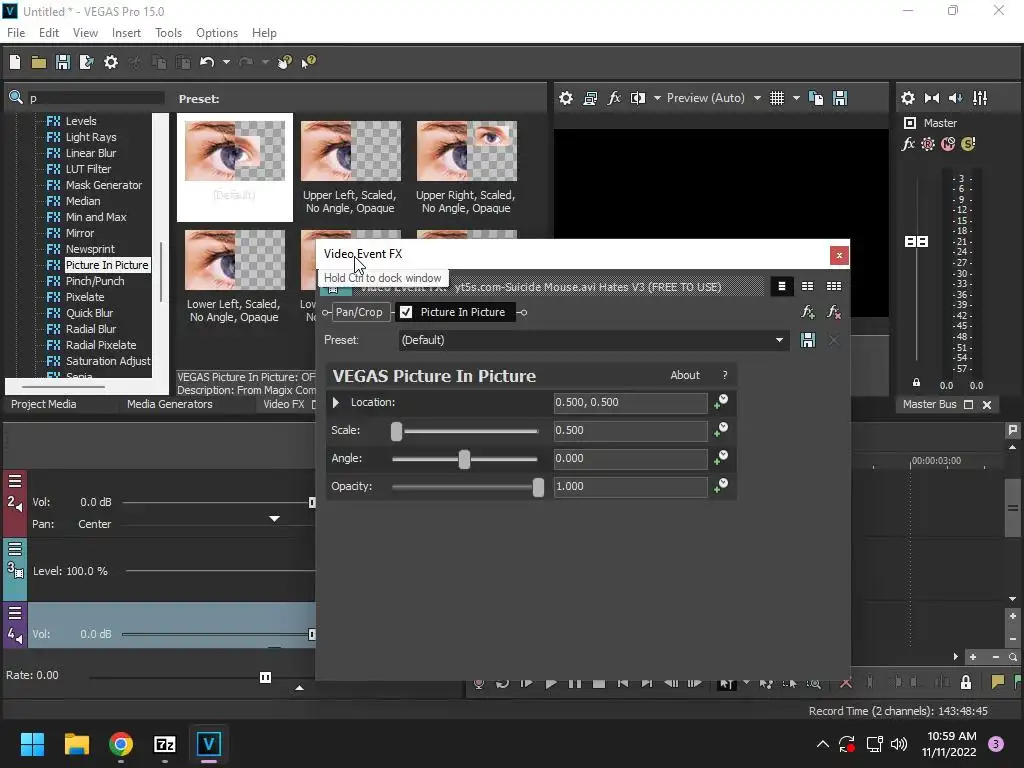The height and width of the screenshot is (768, 1024).
Task: Open the Insert menu
Action: (x=126, y=33)
